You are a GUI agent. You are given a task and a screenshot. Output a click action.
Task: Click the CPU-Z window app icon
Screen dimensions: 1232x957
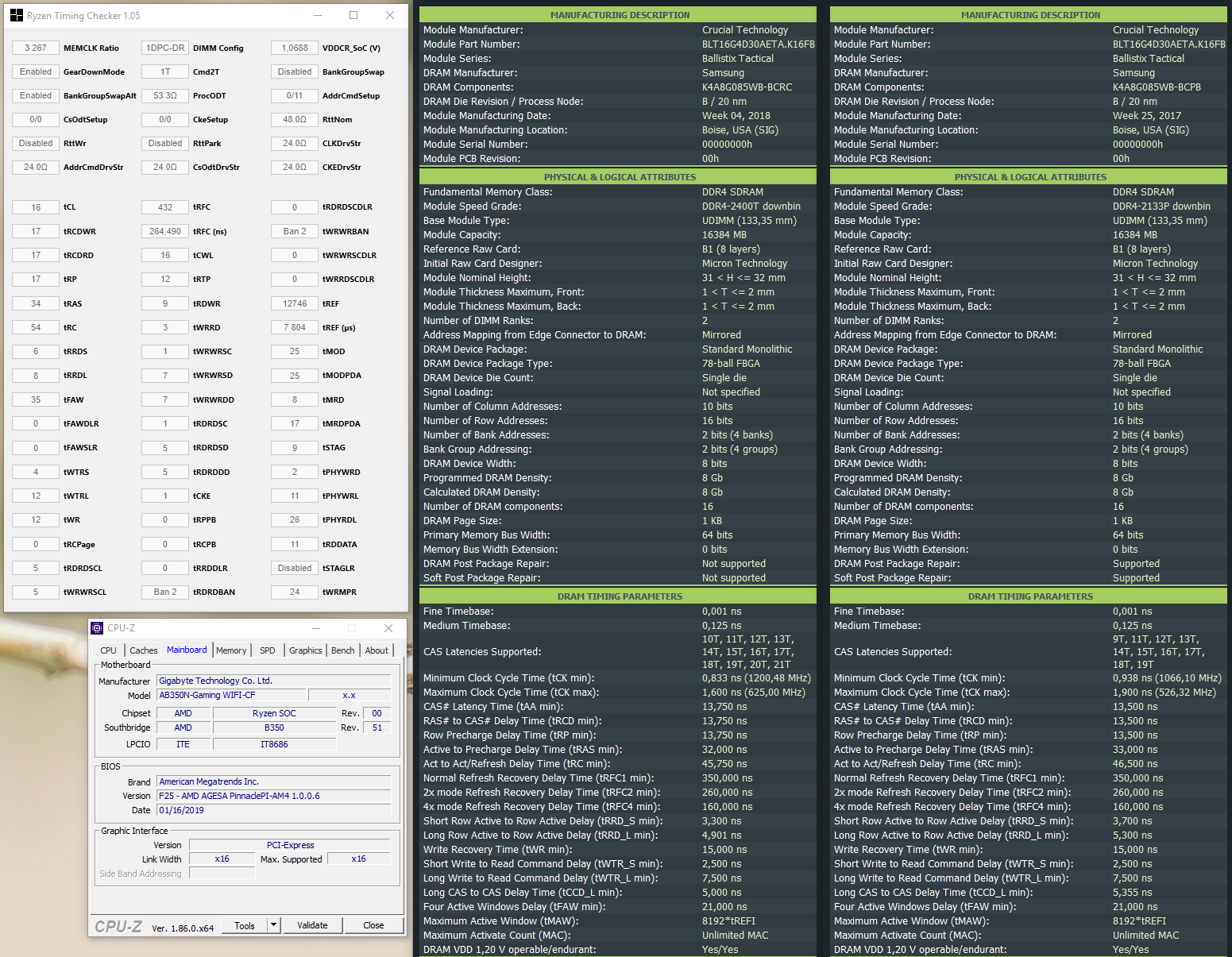coord(97,627)
